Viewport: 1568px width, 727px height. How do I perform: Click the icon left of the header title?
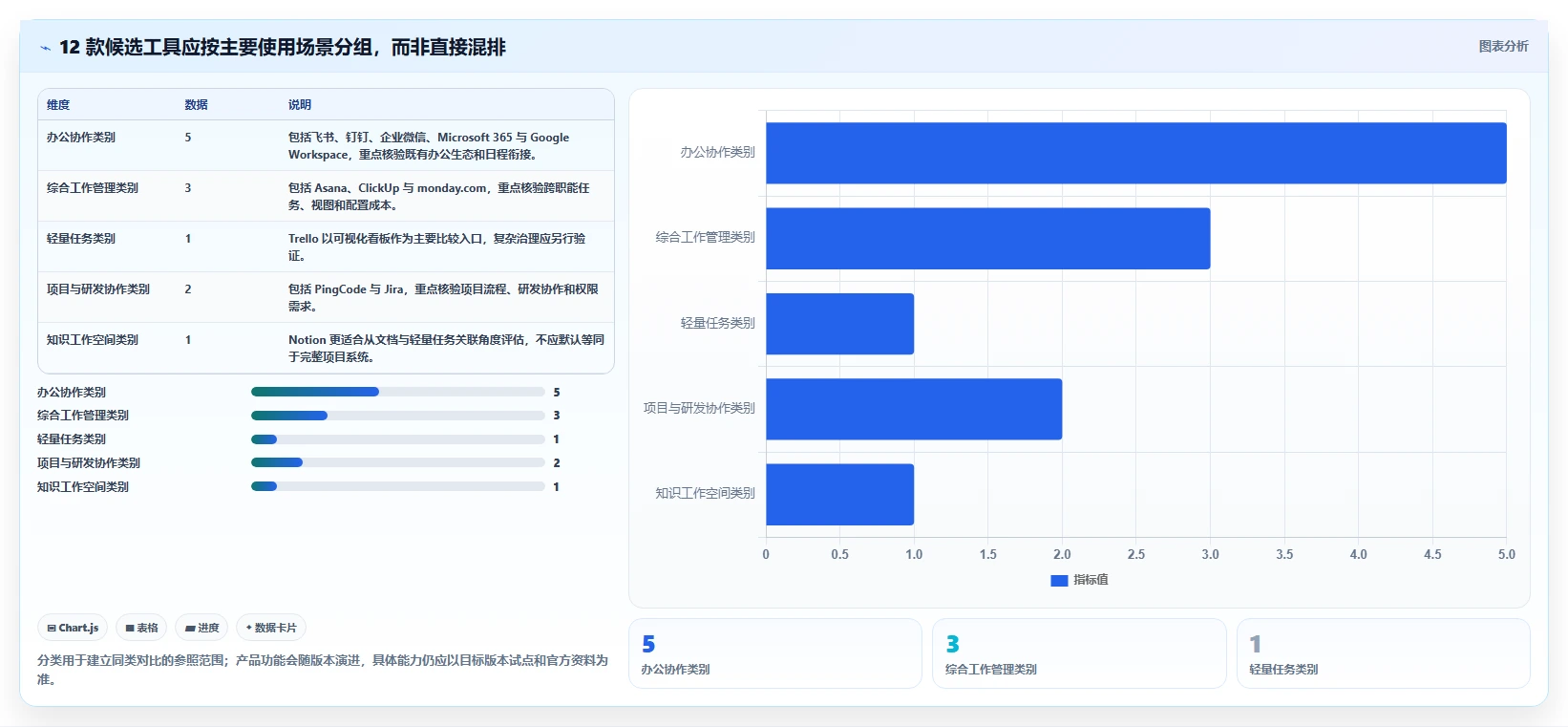[45, 48]
